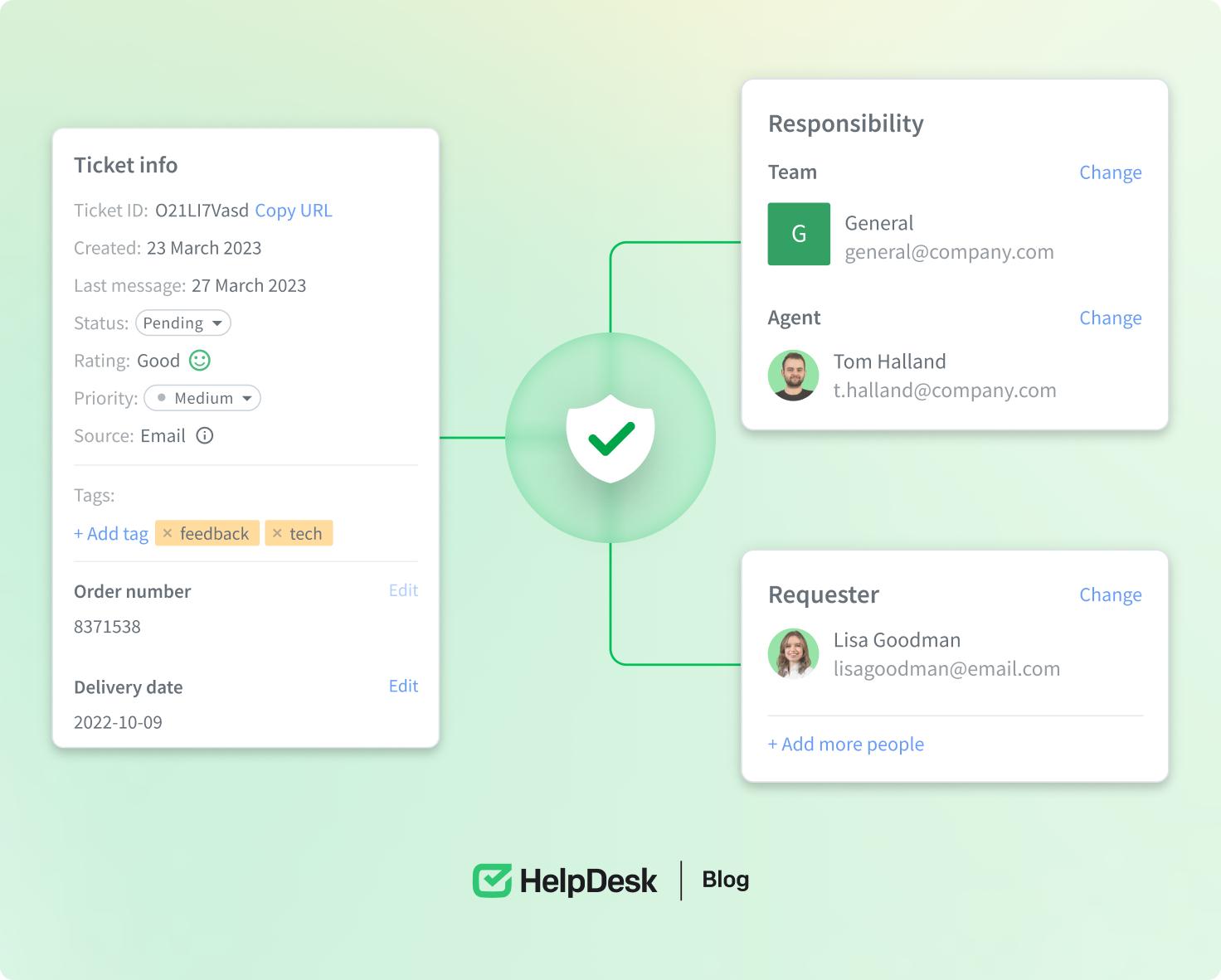Click the green smiley rating icon

tap(200, 361)
